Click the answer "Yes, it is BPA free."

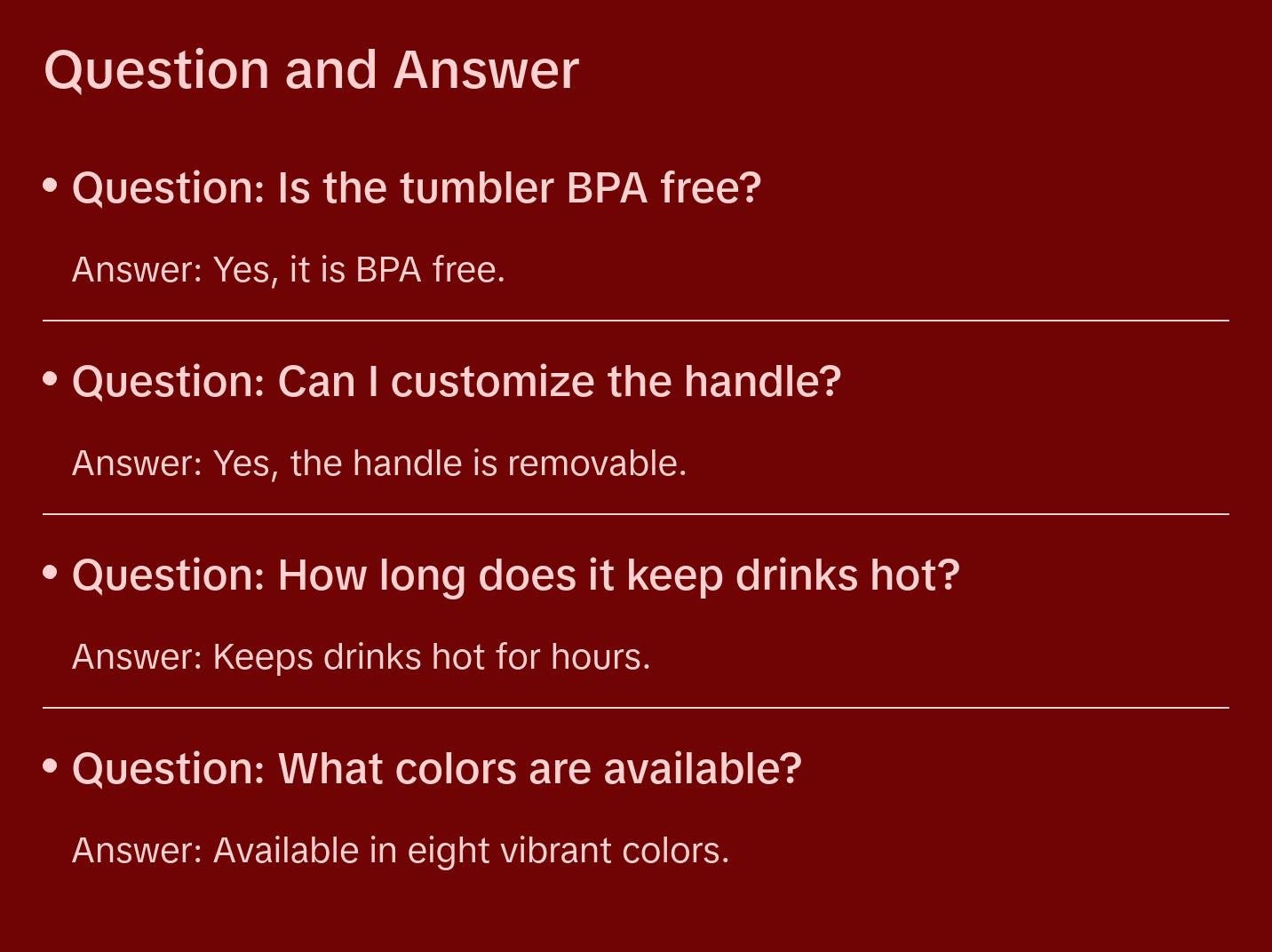pyautogui.click(x=289, y=270)
